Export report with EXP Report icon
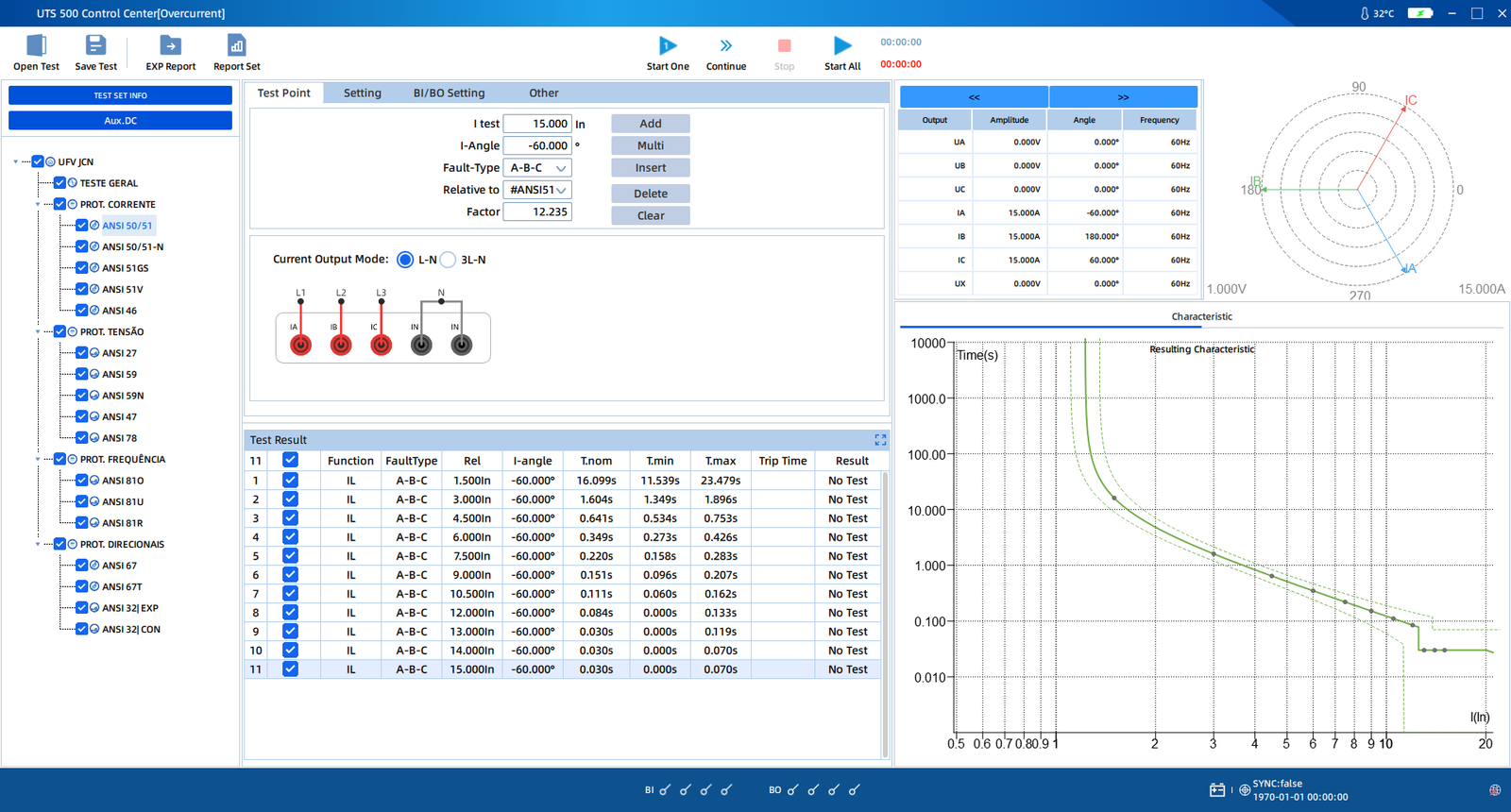 point(170,45)
